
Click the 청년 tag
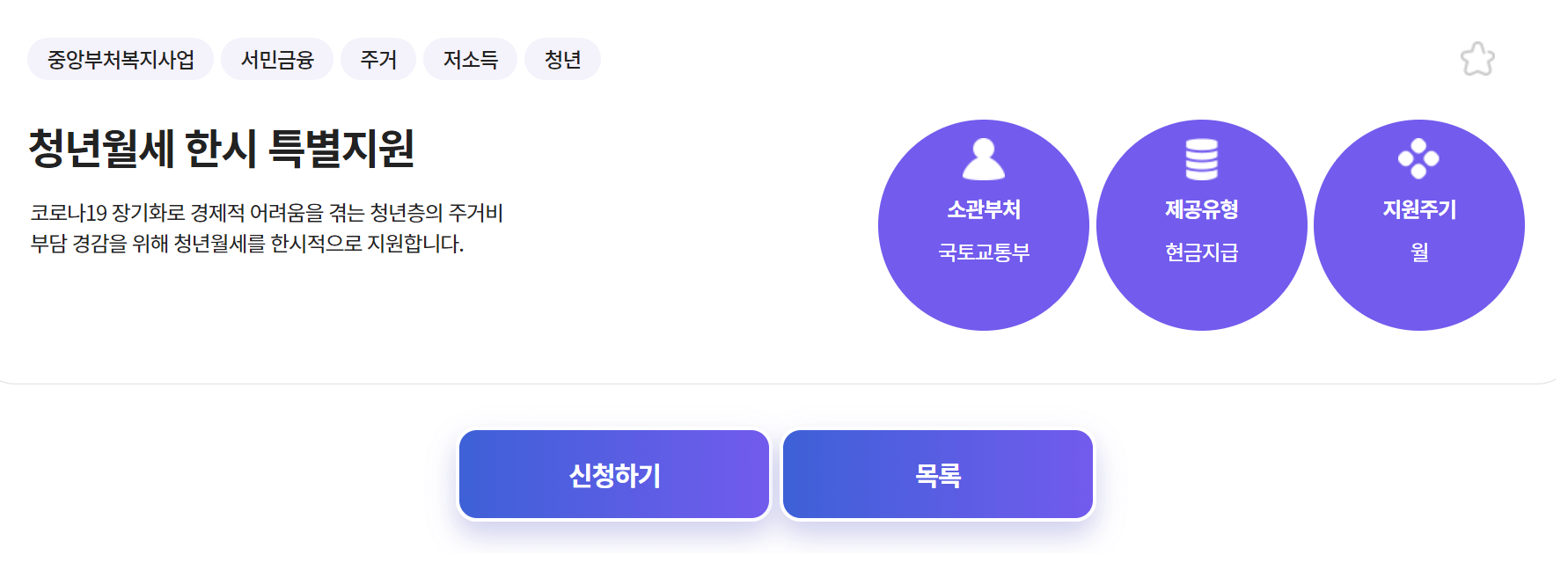[x=563, y=58]
